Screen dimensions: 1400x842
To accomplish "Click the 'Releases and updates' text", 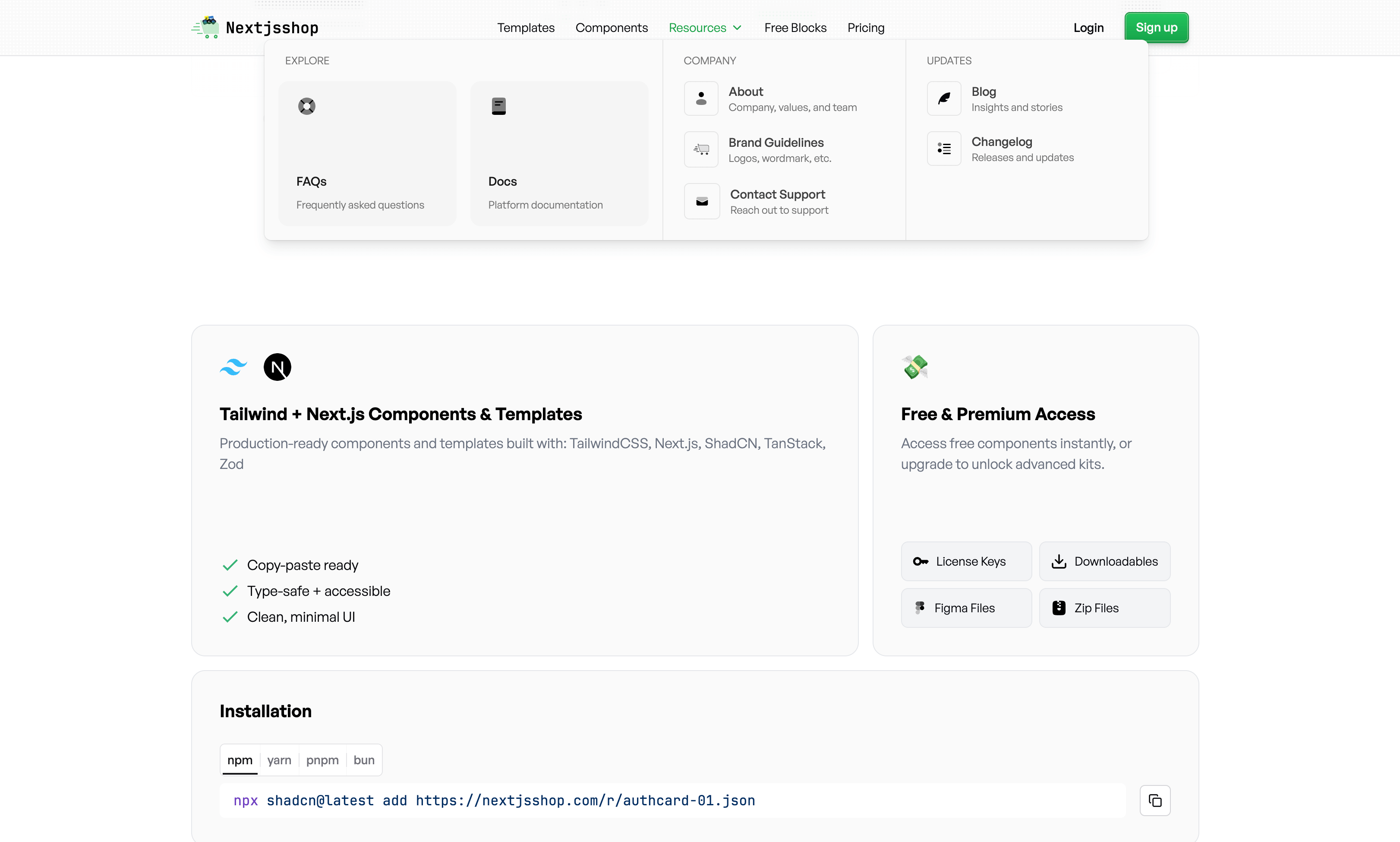I will click(1022, 158).
